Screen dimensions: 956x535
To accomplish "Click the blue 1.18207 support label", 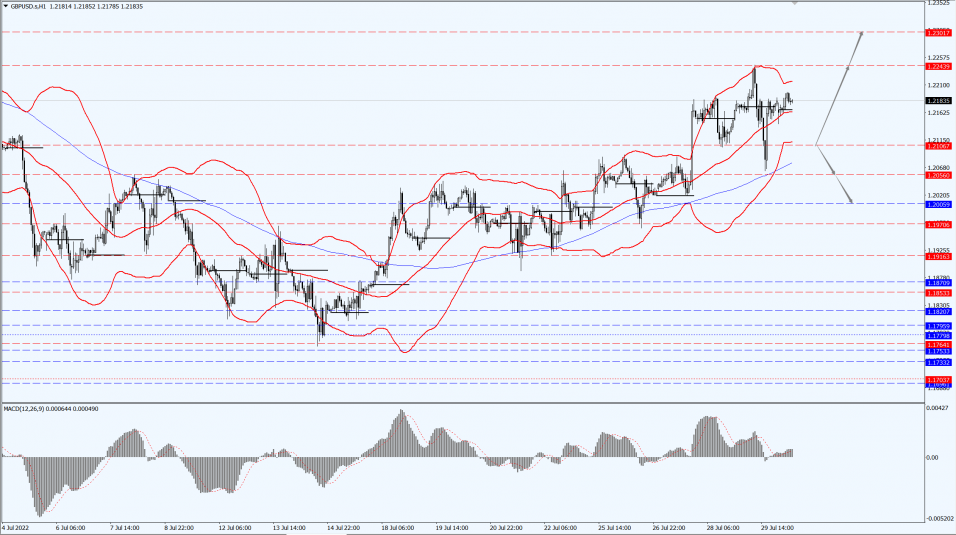I will tap(938, 311).
